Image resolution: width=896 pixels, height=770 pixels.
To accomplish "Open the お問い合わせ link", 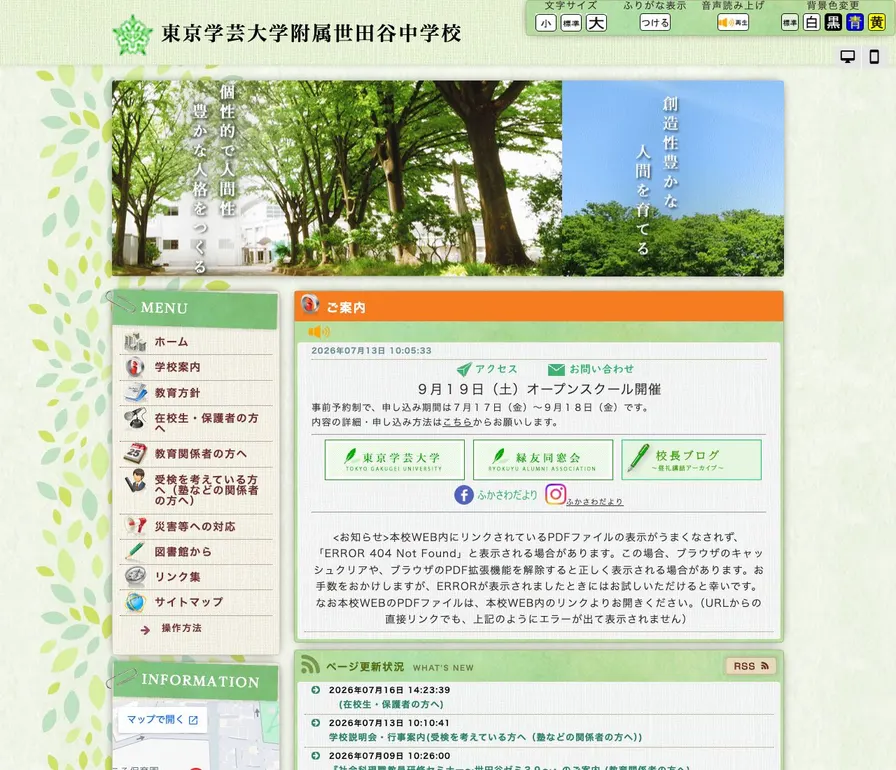I will [x=591, y=369].
